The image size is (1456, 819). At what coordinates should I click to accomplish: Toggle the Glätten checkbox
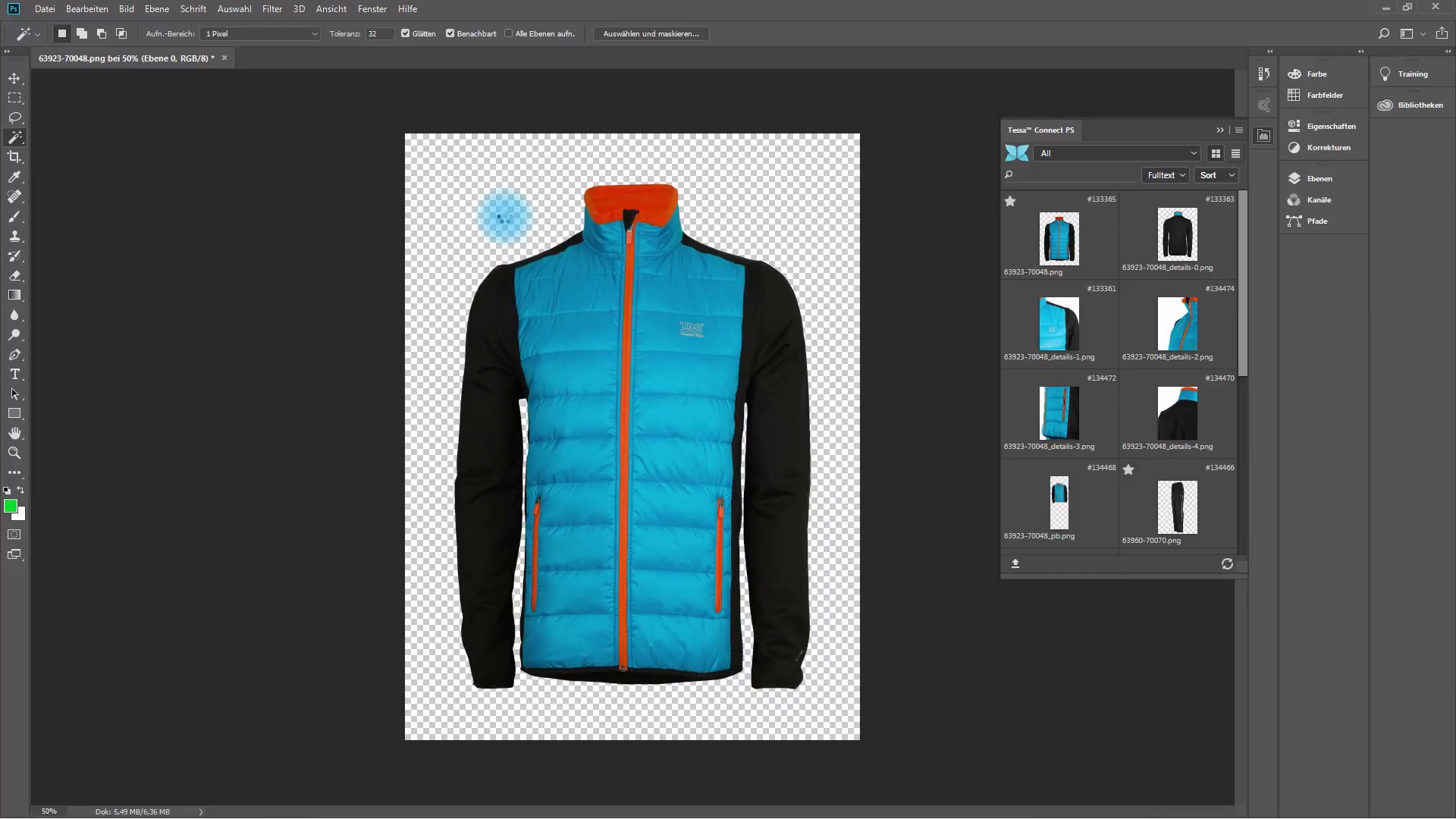pyautogui.click(x=406, y=33)
